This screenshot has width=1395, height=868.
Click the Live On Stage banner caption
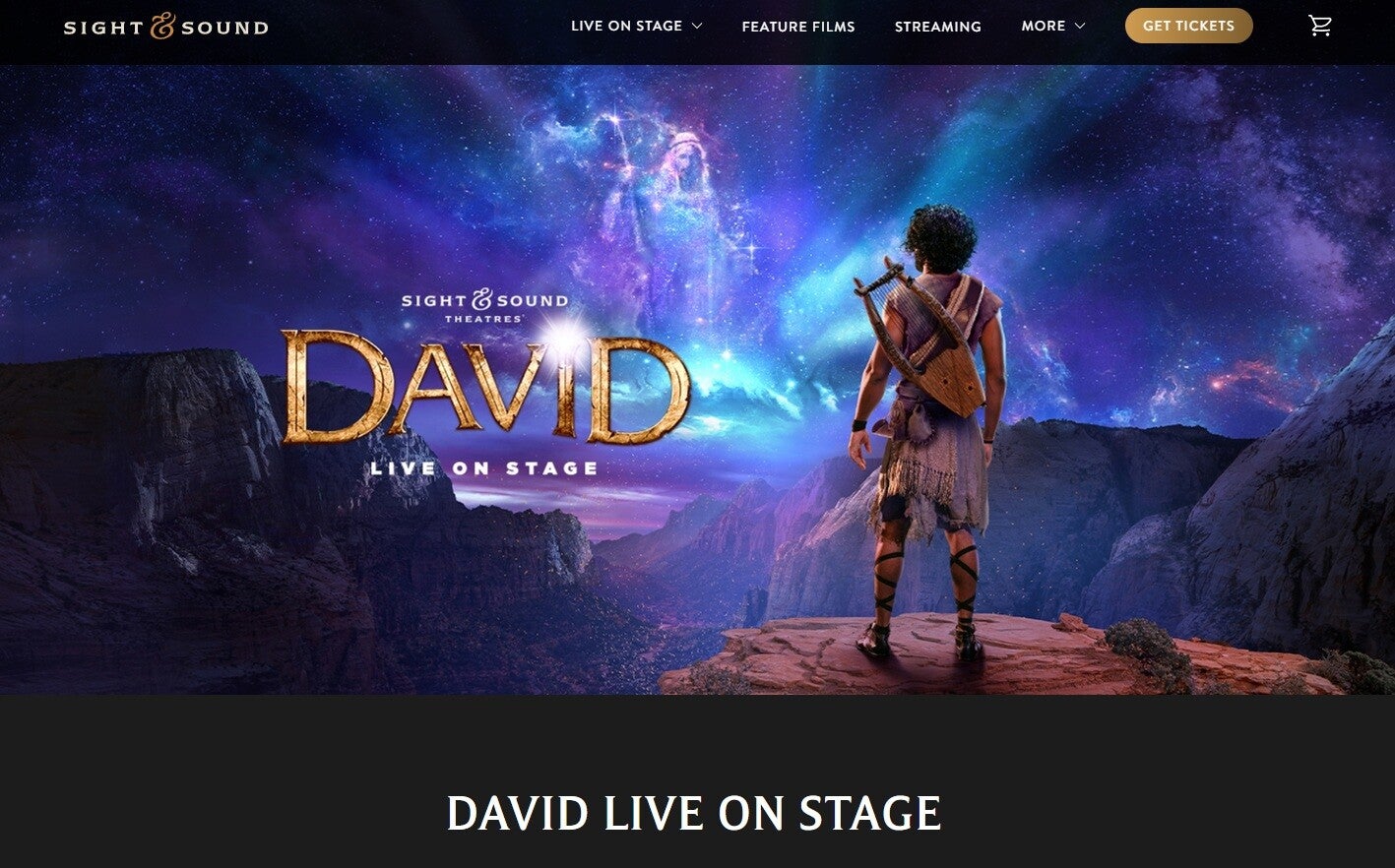[484, 468]
